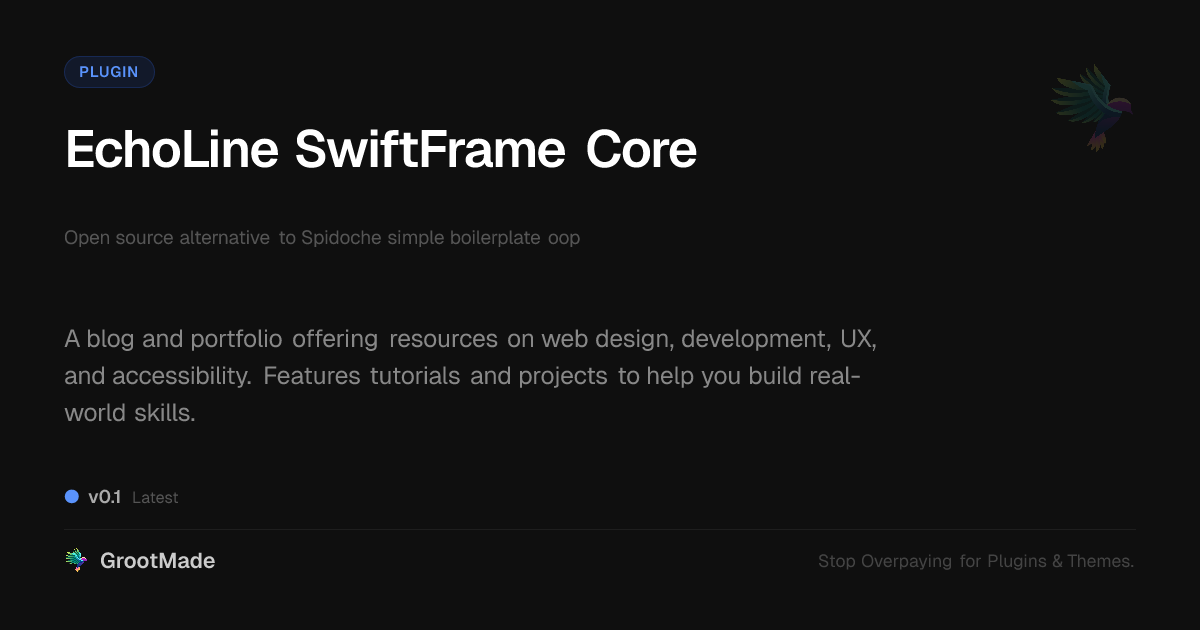Click the words Plugins & Themes
This screenshot has height=630, width=1200.
coord(1061,561)
